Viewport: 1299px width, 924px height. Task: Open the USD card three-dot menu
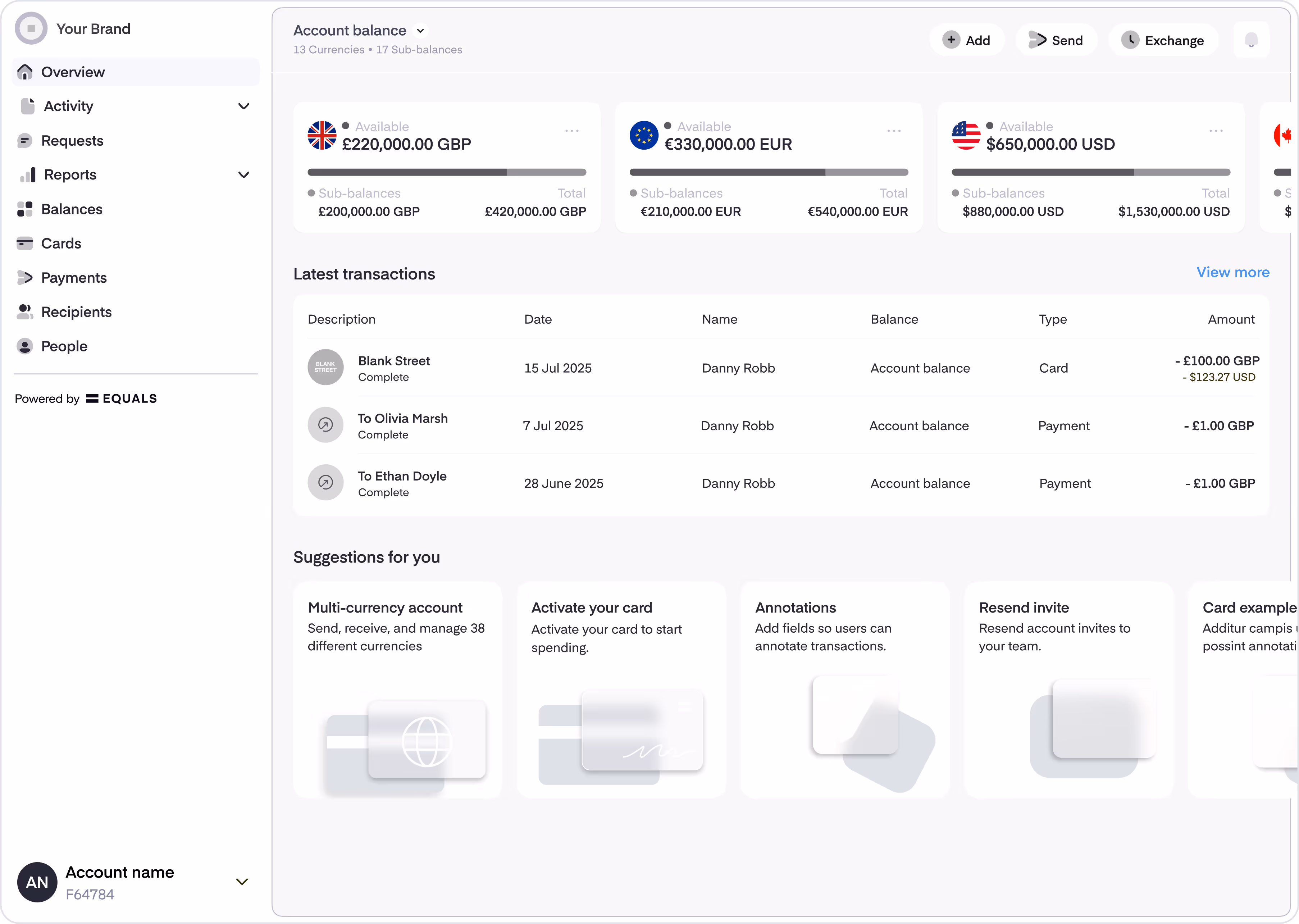[1216, 131]
